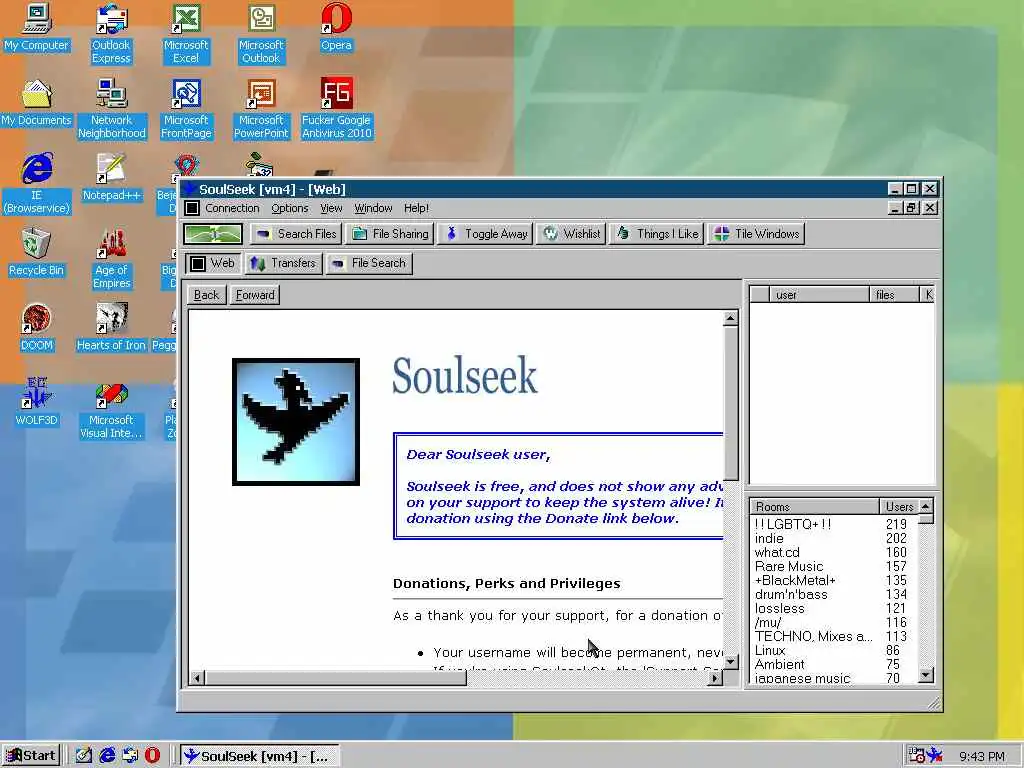Click web page horizontal scroll right arrow
Image resolution: width=1024 pixels, height=768 pixels.
point(715,678)
